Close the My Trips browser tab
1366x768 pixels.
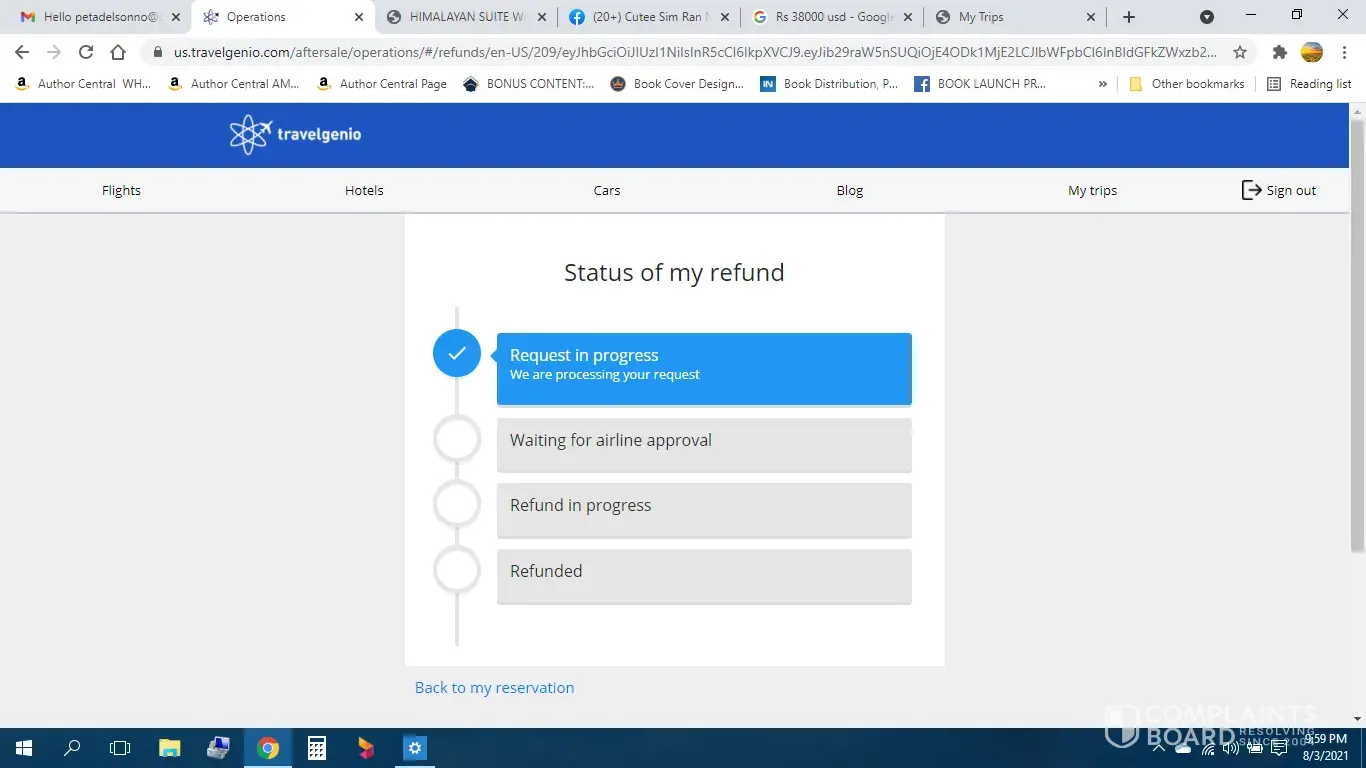click(1091, 17)
